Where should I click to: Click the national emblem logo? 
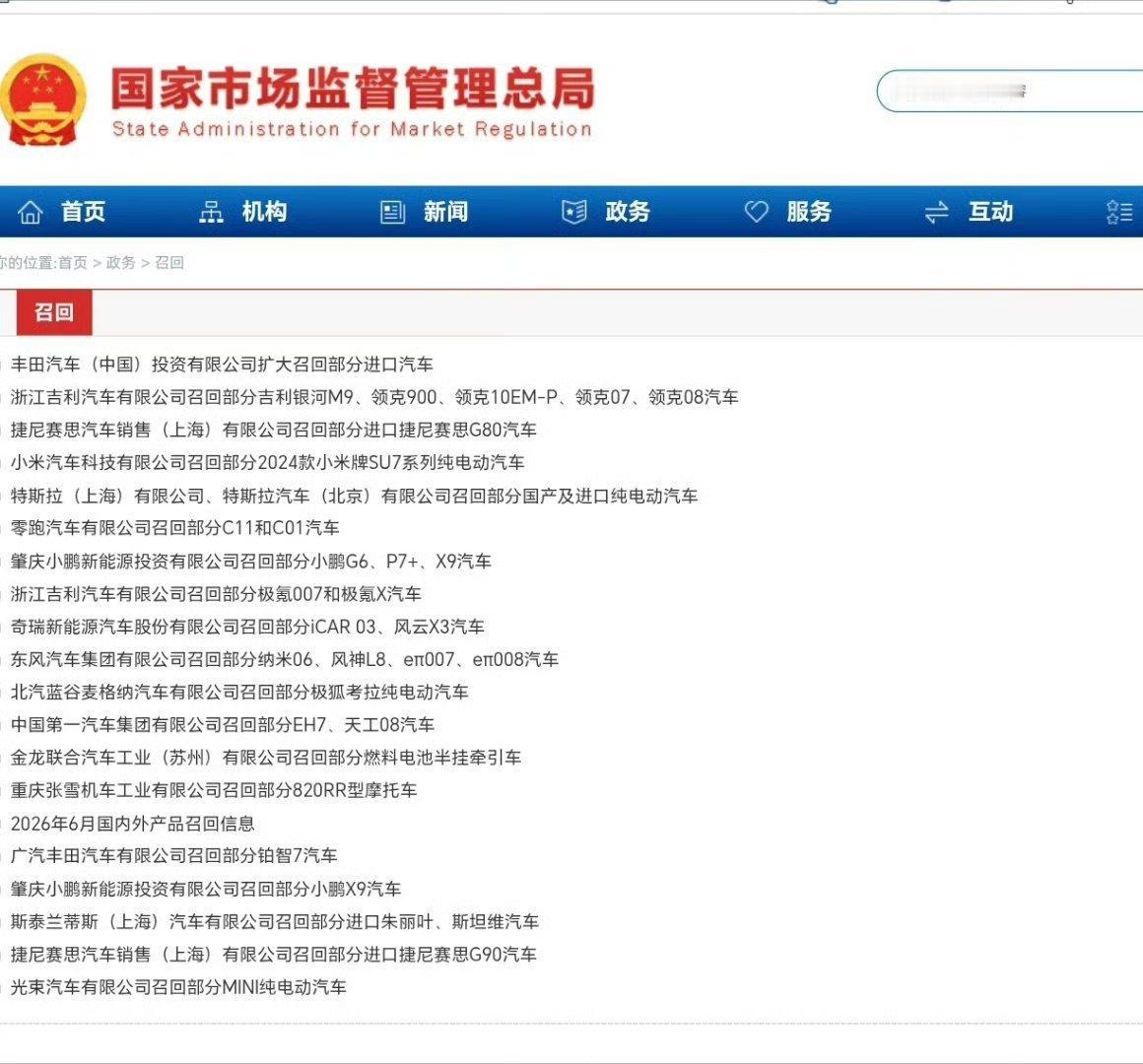[42, 100]
